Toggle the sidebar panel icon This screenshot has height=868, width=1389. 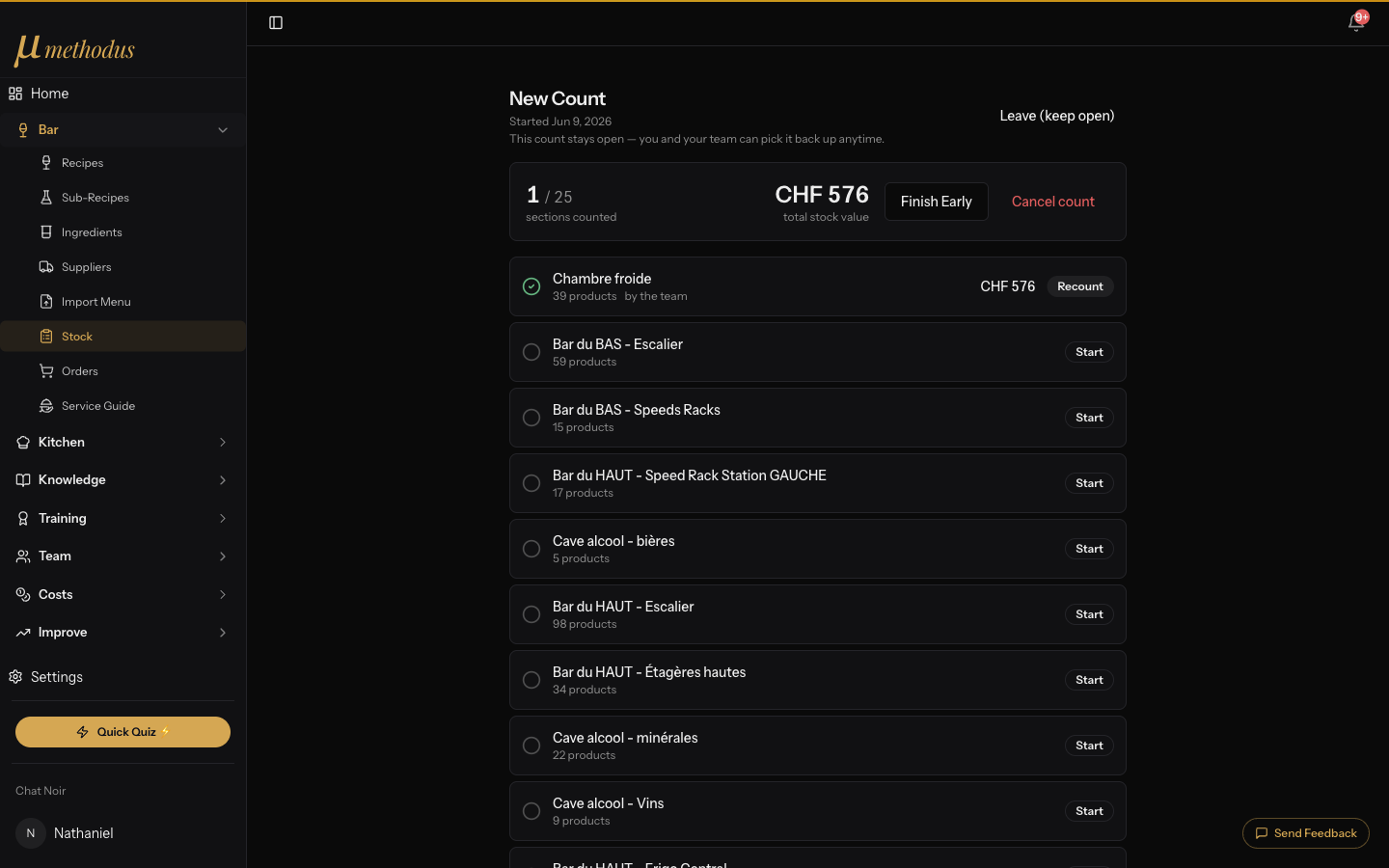pyautogui.click(x=276, y=23)
